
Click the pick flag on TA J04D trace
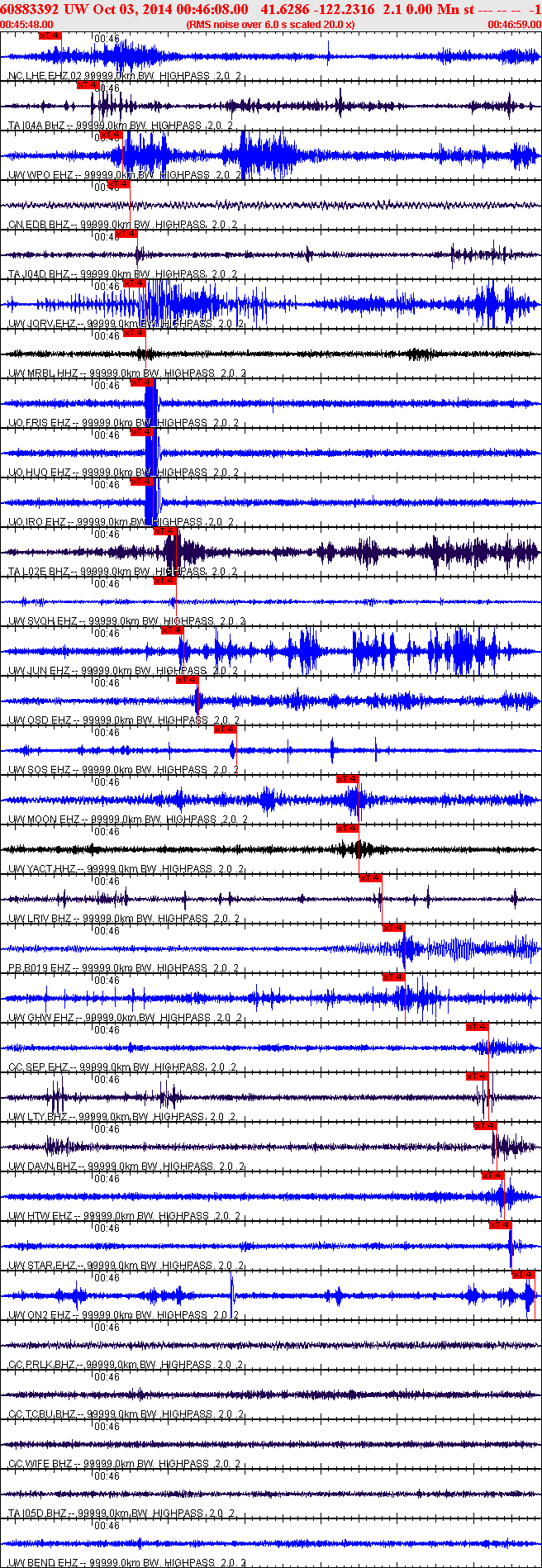[x=126, y=234]
